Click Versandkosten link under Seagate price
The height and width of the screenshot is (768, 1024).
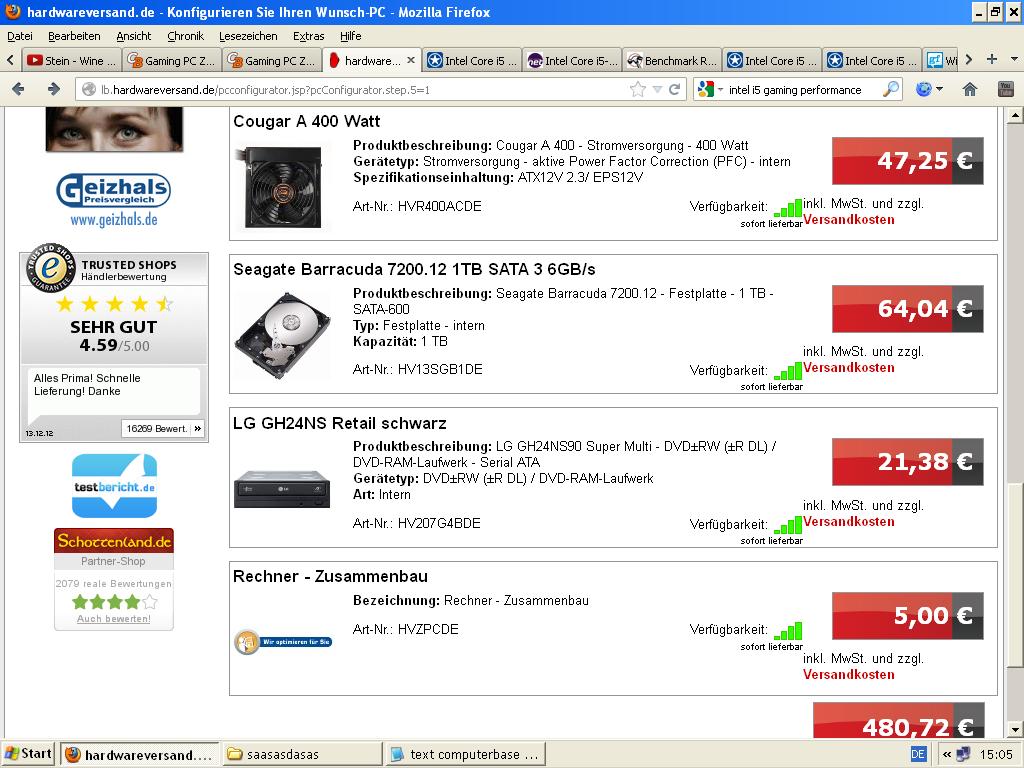tap(848, 367)
